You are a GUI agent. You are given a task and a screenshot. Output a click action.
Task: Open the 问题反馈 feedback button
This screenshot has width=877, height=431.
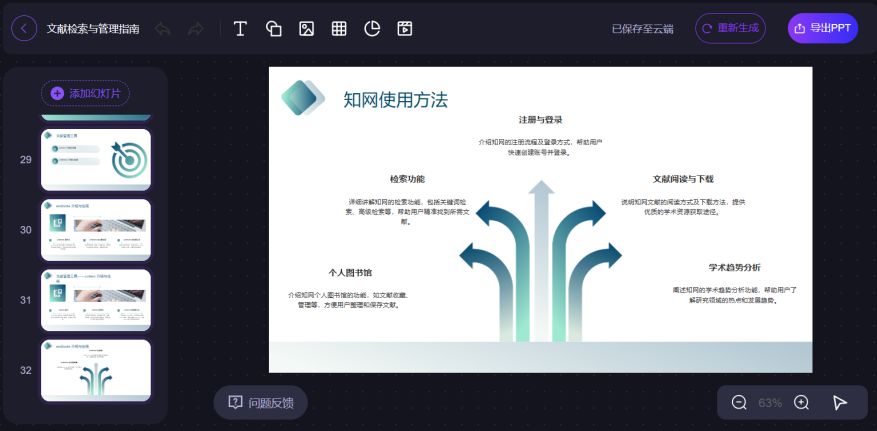[x=261, y=402]
